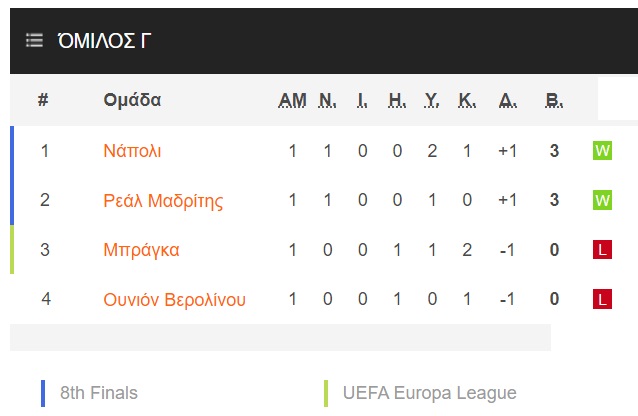
Task: Open the Νάπολι team link
Action: click(132, 151)
